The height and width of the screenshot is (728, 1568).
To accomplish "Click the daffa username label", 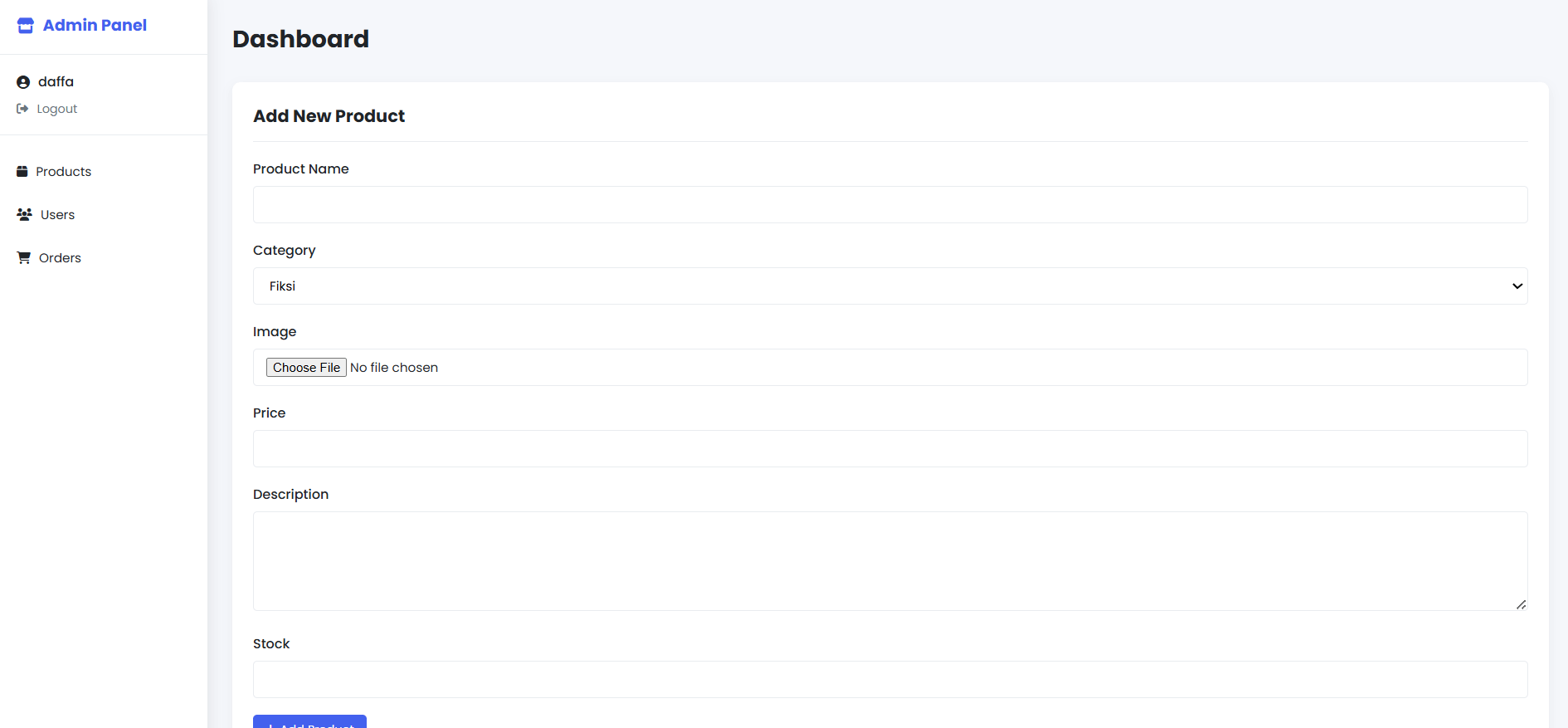I will pos(56,82).
